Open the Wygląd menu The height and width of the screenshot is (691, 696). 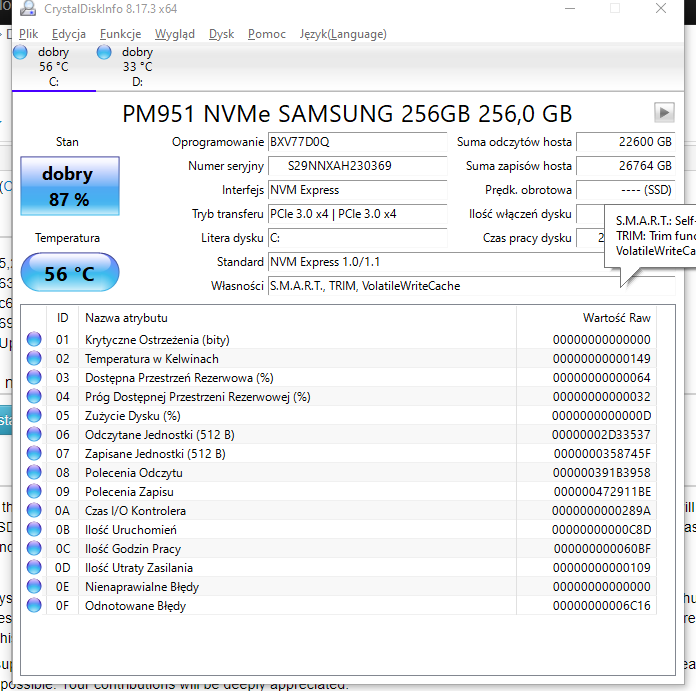(174, 34)
